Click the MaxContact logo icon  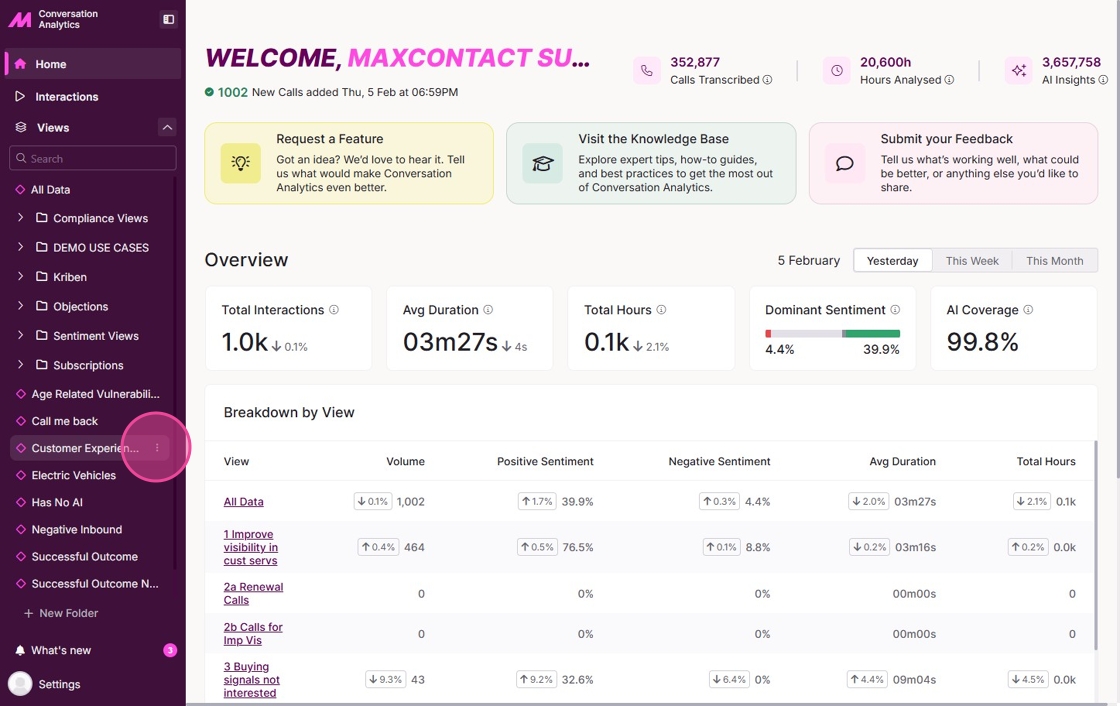point(19,19)
